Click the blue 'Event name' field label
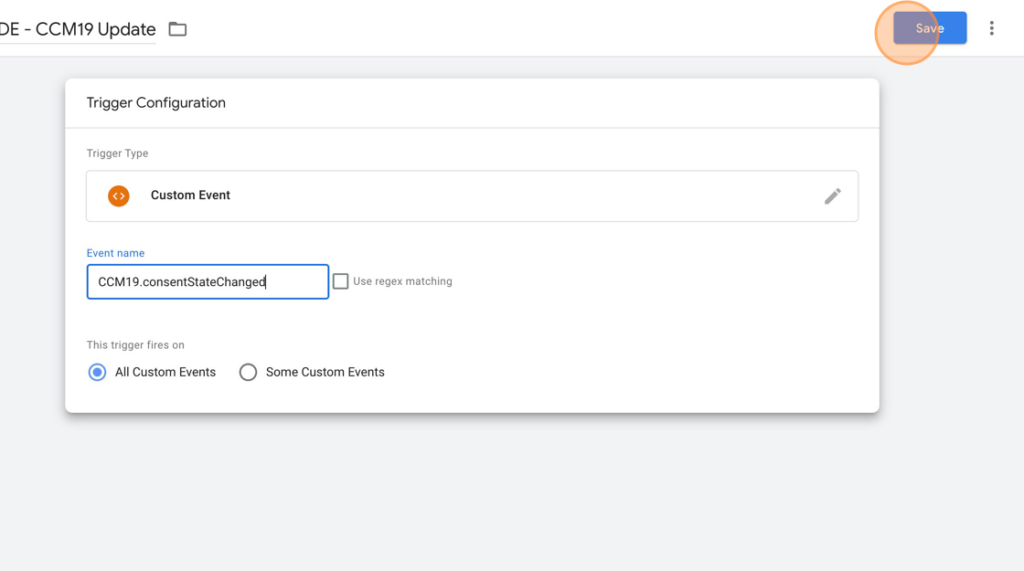 116,253
